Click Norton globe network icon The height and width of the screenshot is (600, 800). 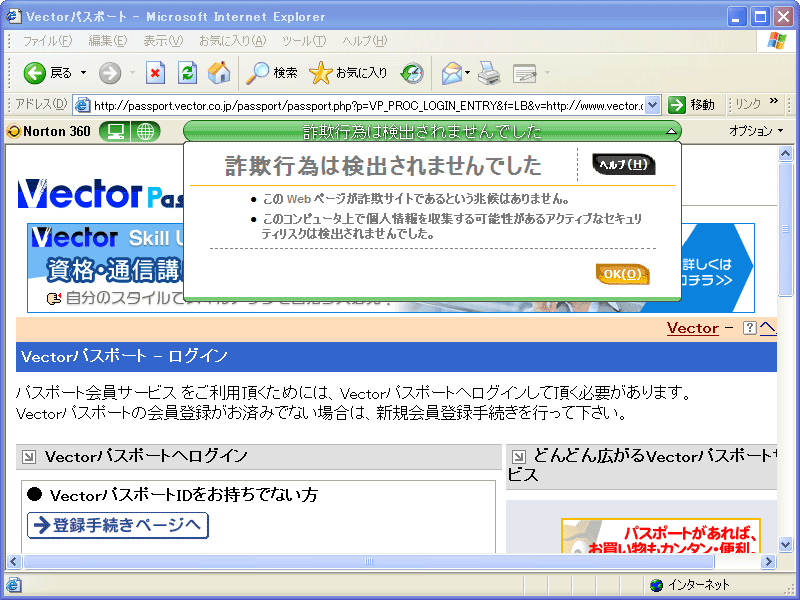point(145,132)
